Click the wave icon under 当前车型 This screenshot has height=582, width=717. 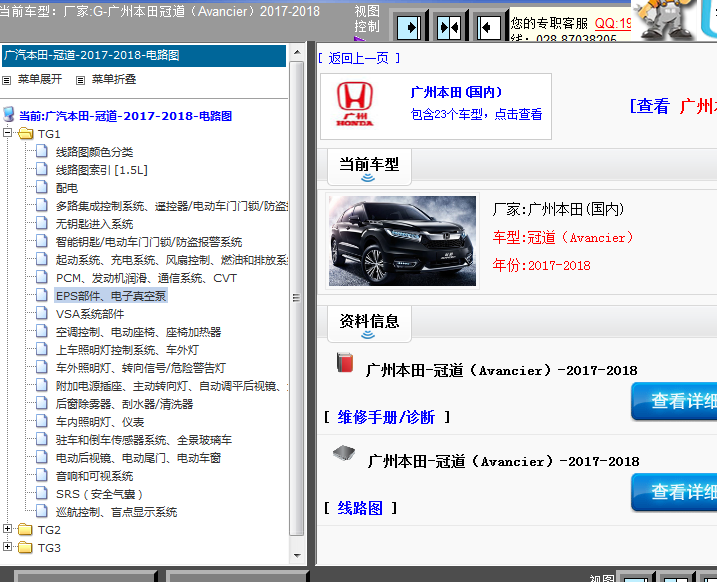[368, 178]
